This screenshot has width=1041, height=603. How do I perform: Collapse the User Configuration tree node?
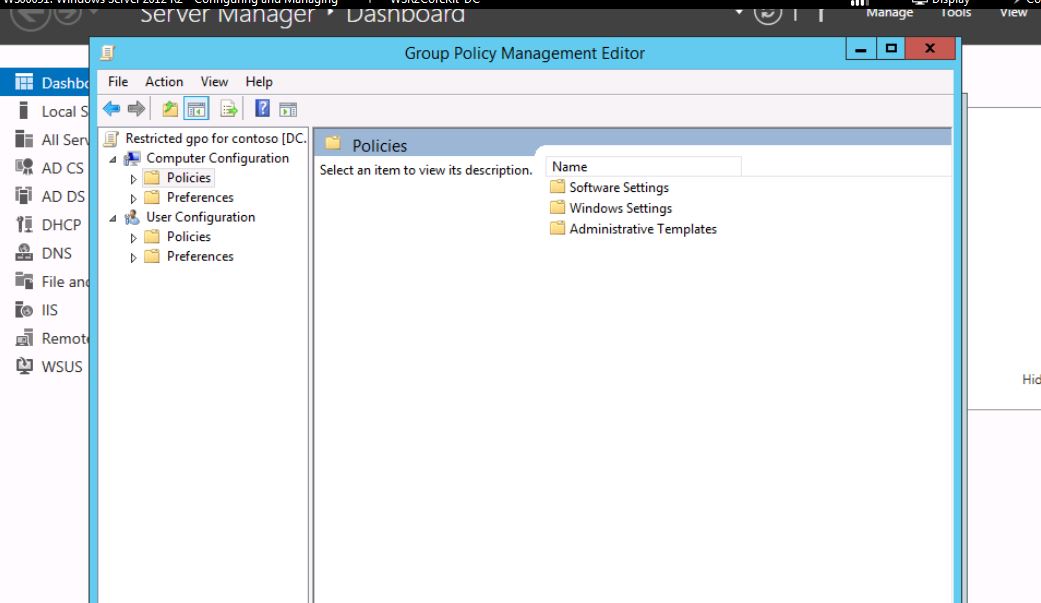click(x=113, y=218)
